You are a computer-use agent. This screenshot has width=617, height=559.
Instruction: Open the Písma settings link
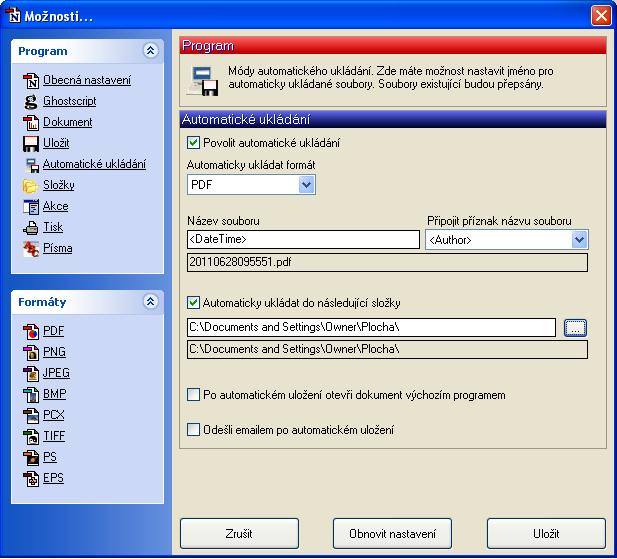pyautogui.click(x=57, y=249)
